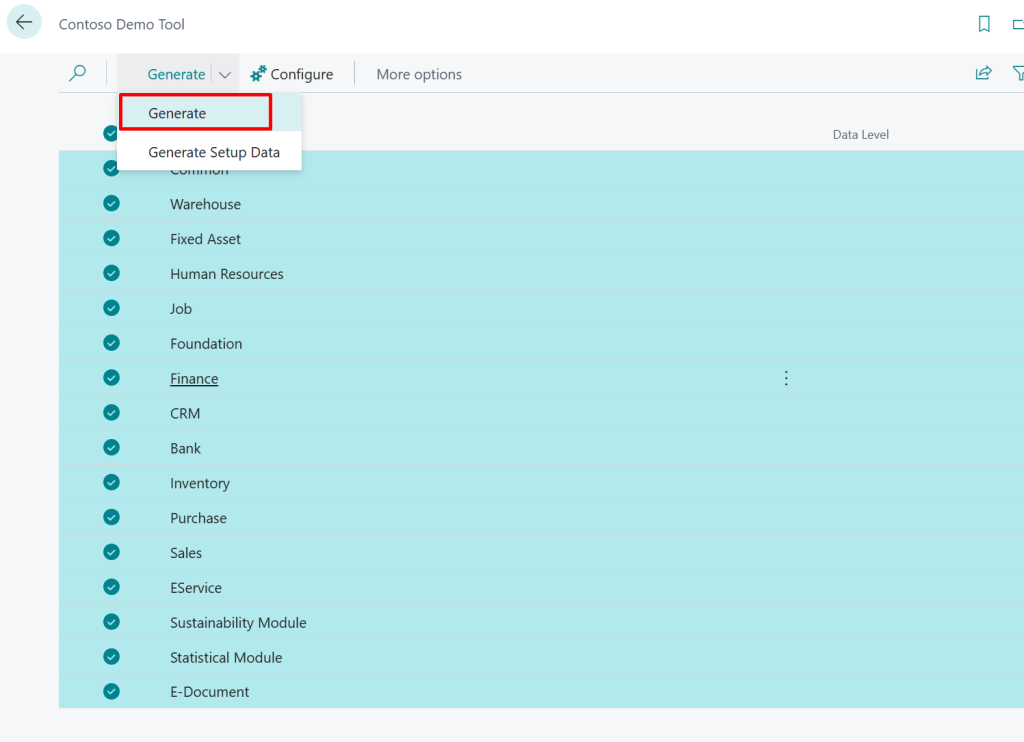Toggle the check mark beside Sustainability Module
This screenshot has height=742, width=1024.
[111, 622]
